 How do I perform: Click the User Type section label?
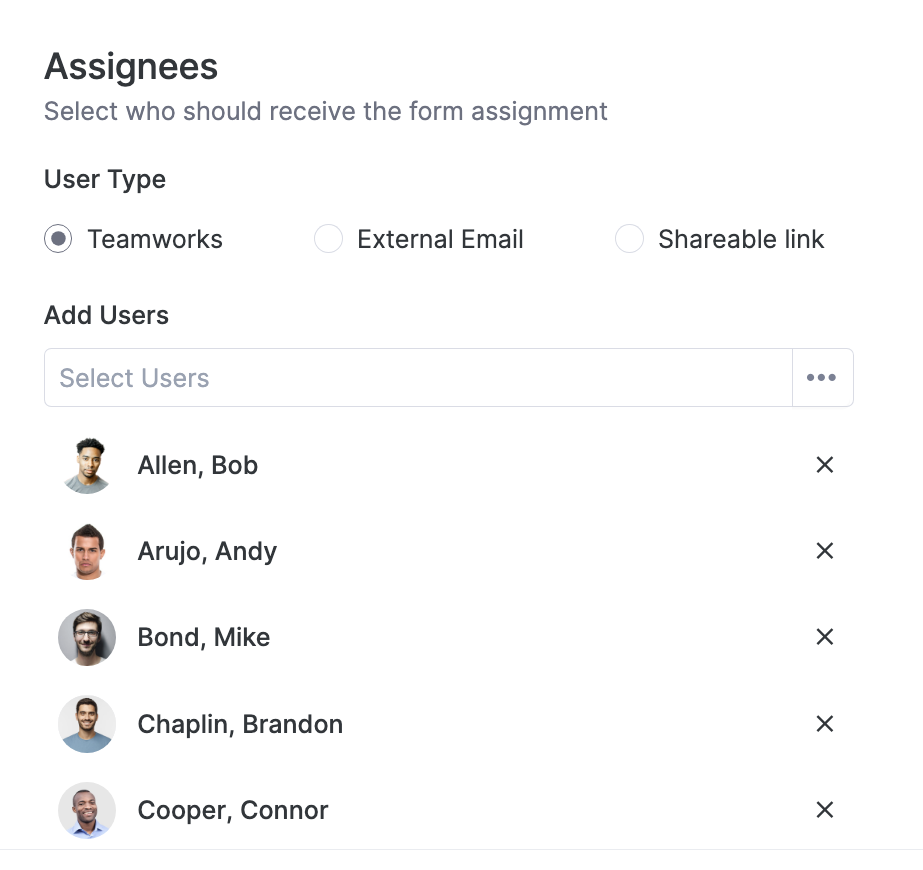[x=104, y=179]
